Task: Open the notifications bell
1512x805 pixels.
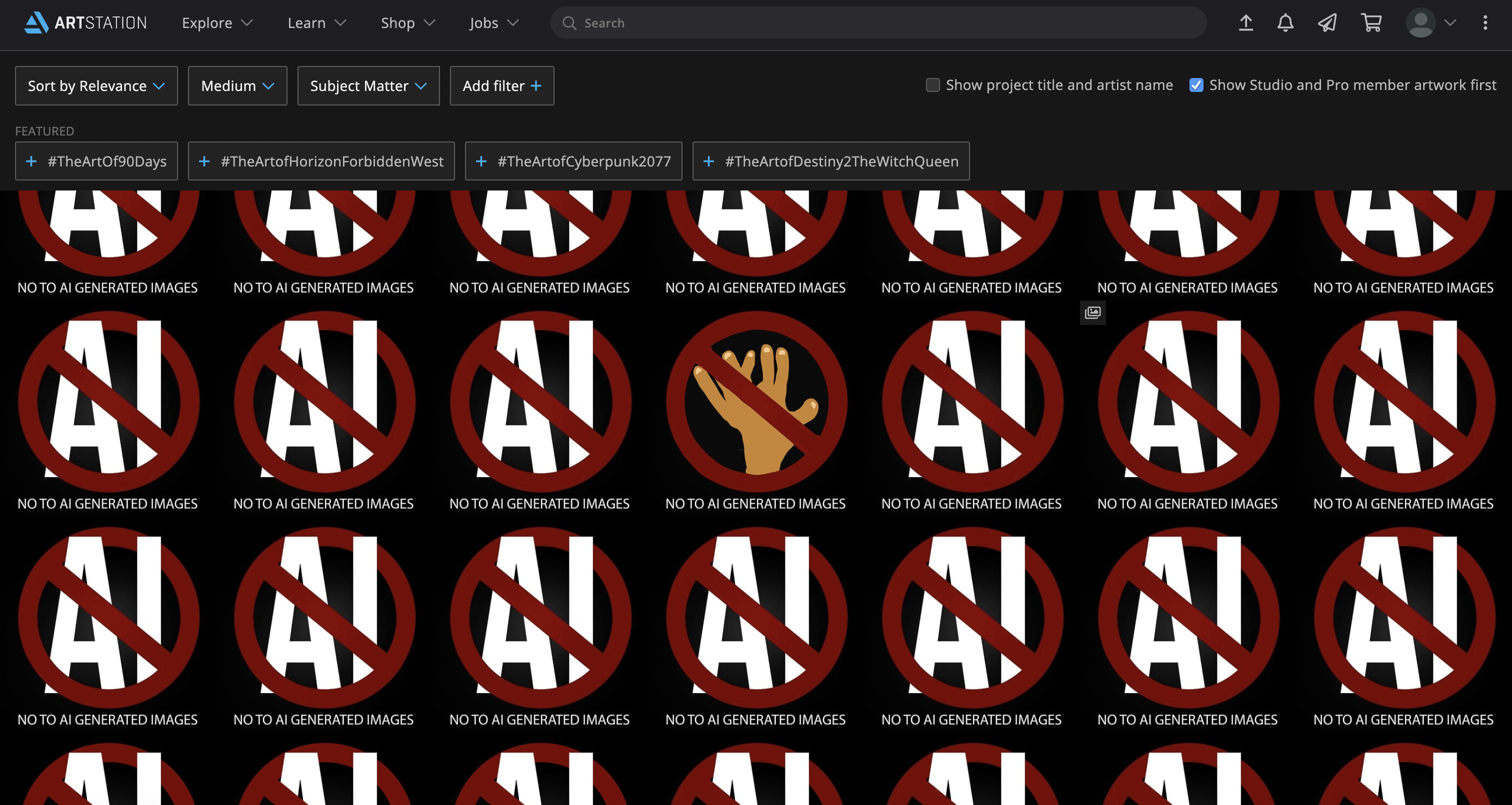Action: [x=1285, y=23]
